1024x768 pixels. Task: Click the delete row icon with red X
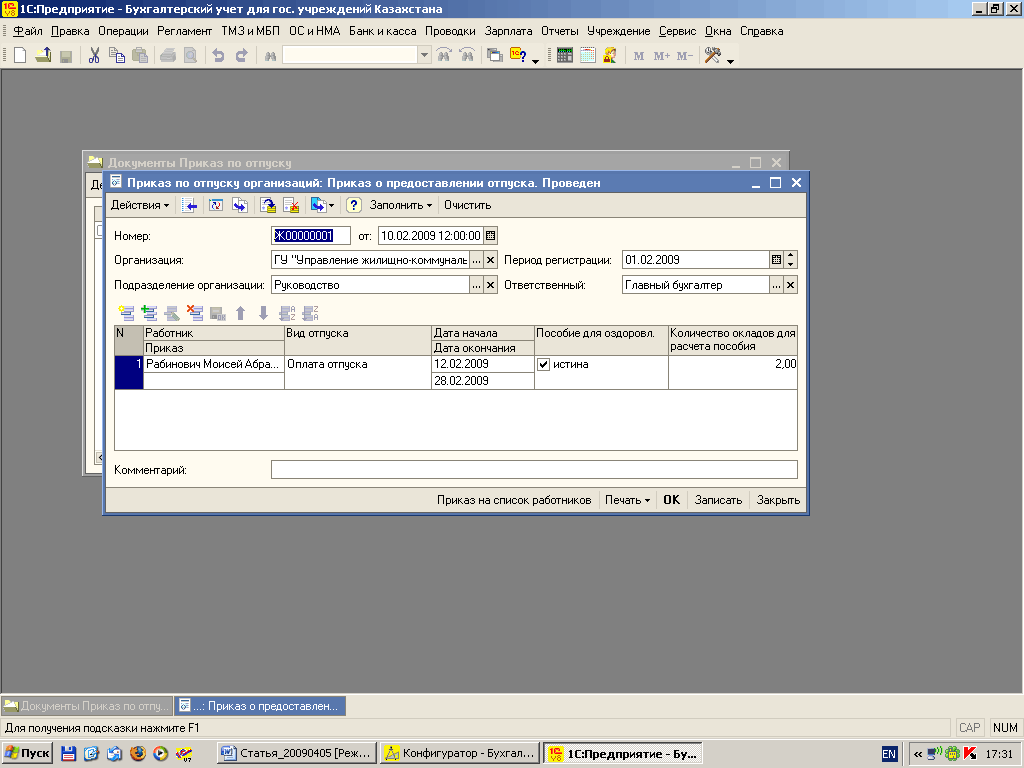pyautogui.click(x=195, y=313)
